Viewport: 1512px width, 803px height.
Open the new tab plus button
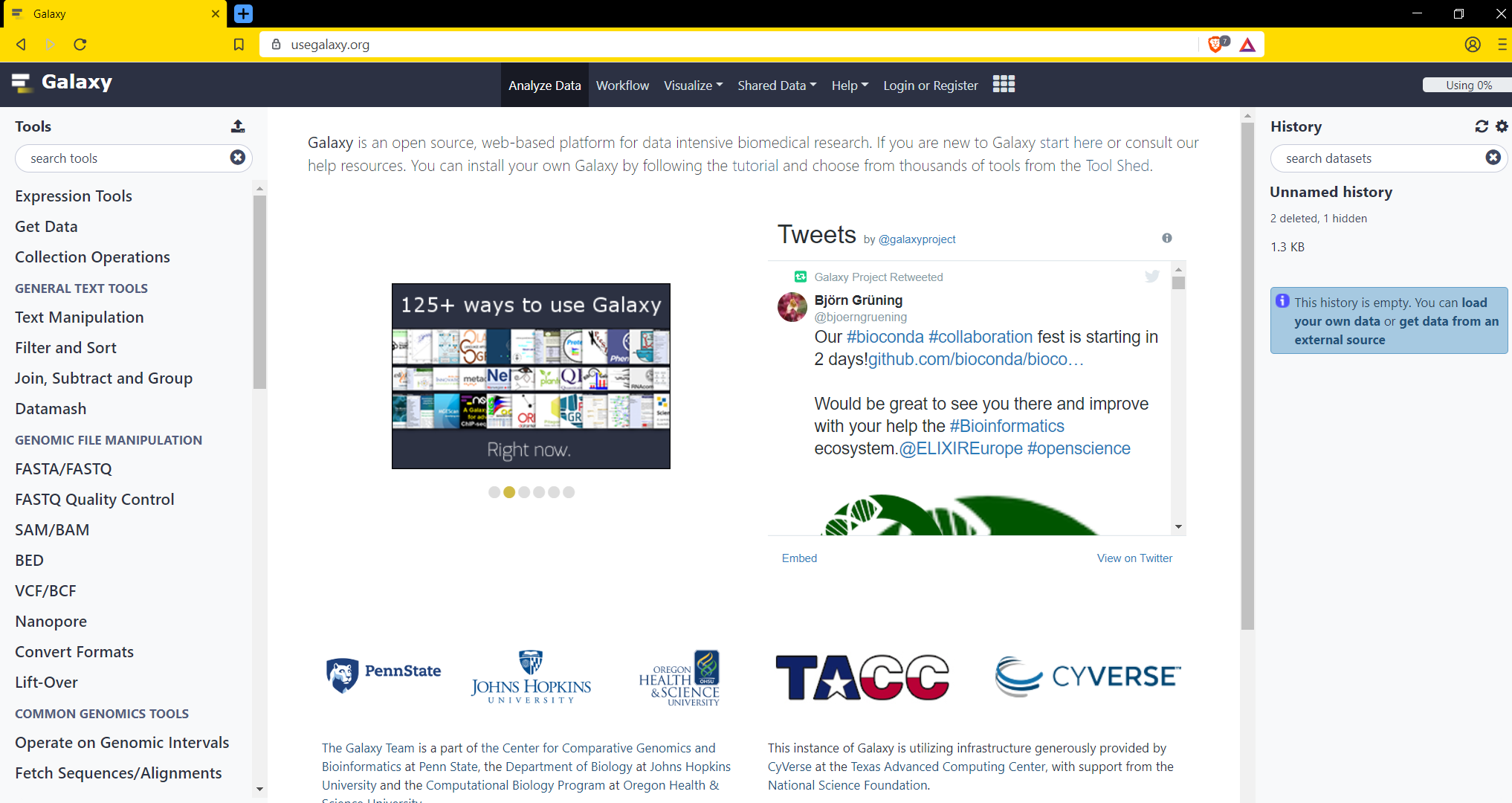tap(243, 13)
